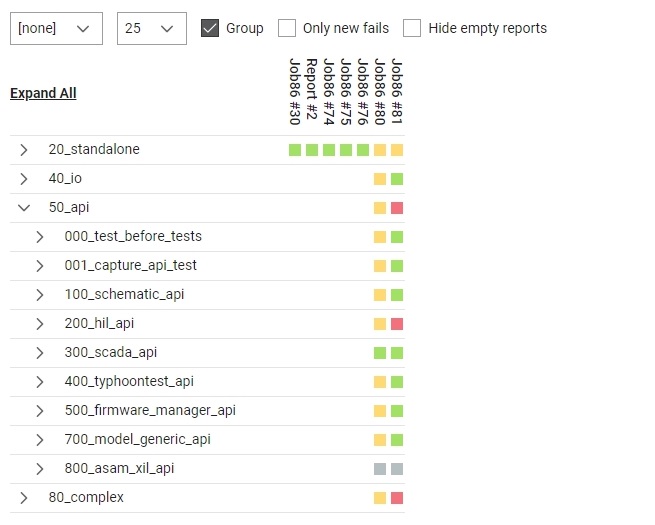
Task: Click the Expand All link
Action: [x=43, y=93]
